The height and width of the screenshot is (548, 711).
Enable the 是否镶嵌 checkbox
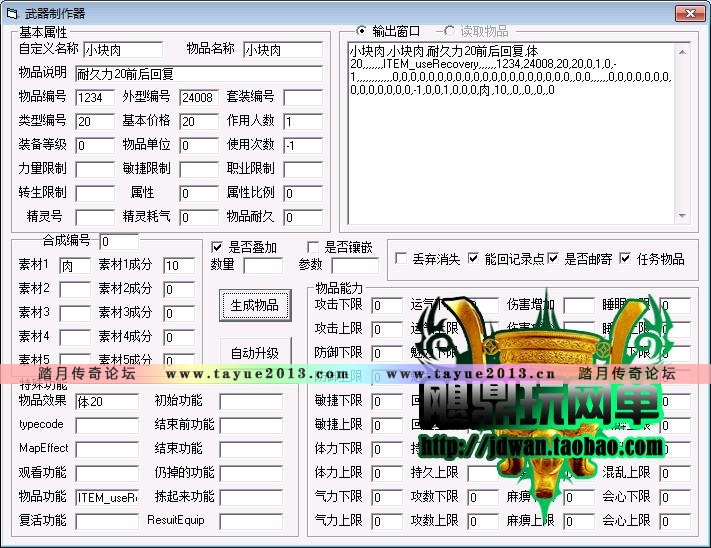pyautogui.click(x=314, y=247)
